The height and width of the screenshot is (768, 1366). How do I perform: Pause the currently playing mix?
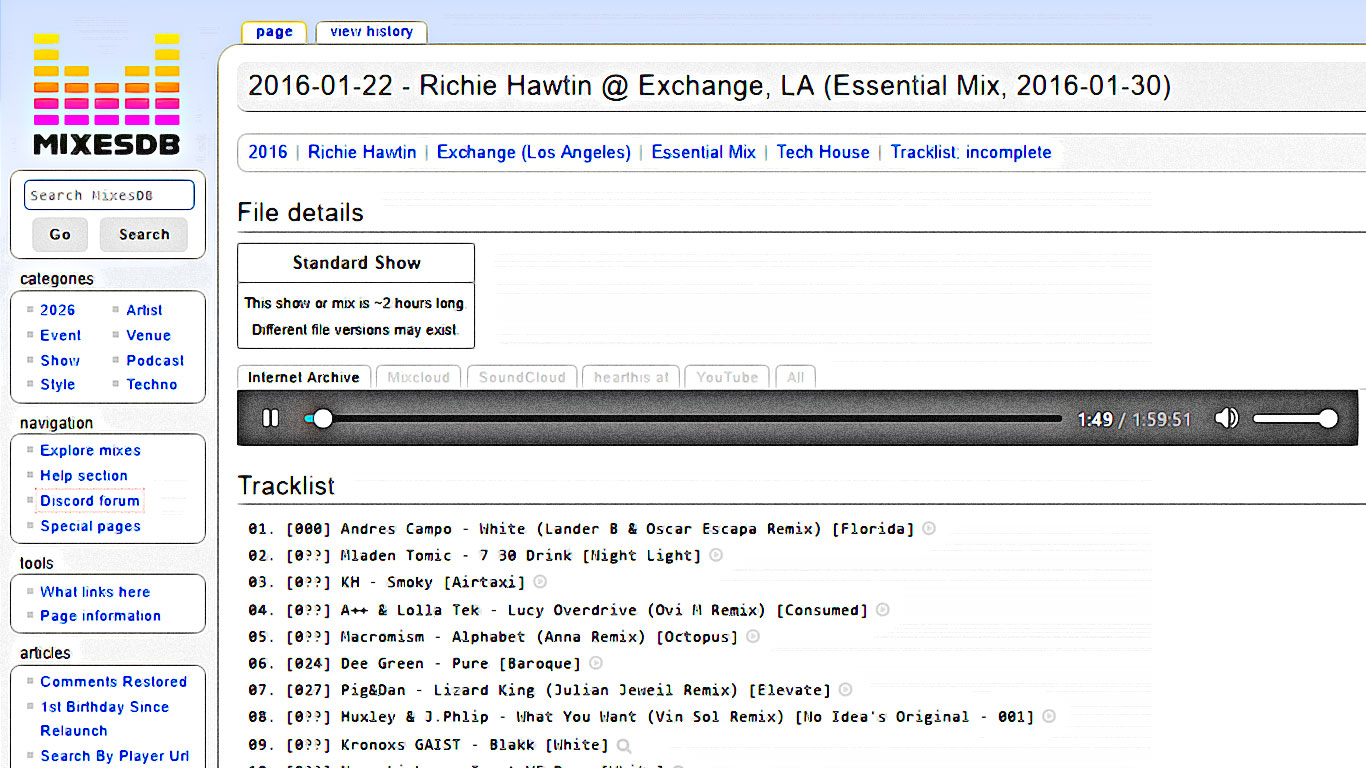click(271, 418)
